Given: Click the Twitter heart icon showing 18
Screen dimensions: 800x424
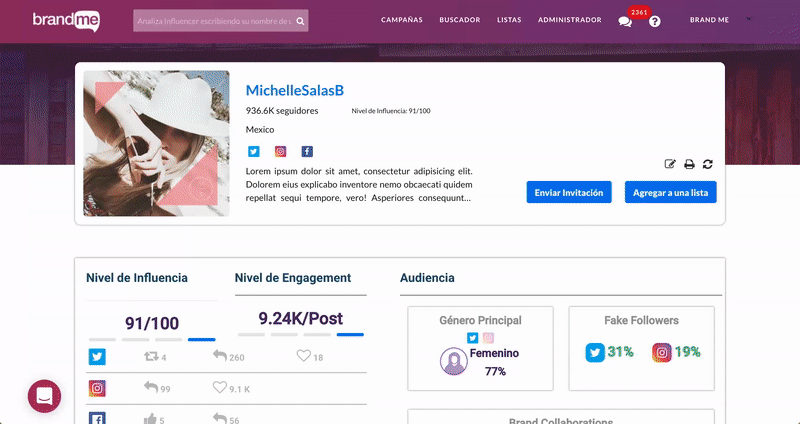Looking at the screenshot, I should 304,355.
